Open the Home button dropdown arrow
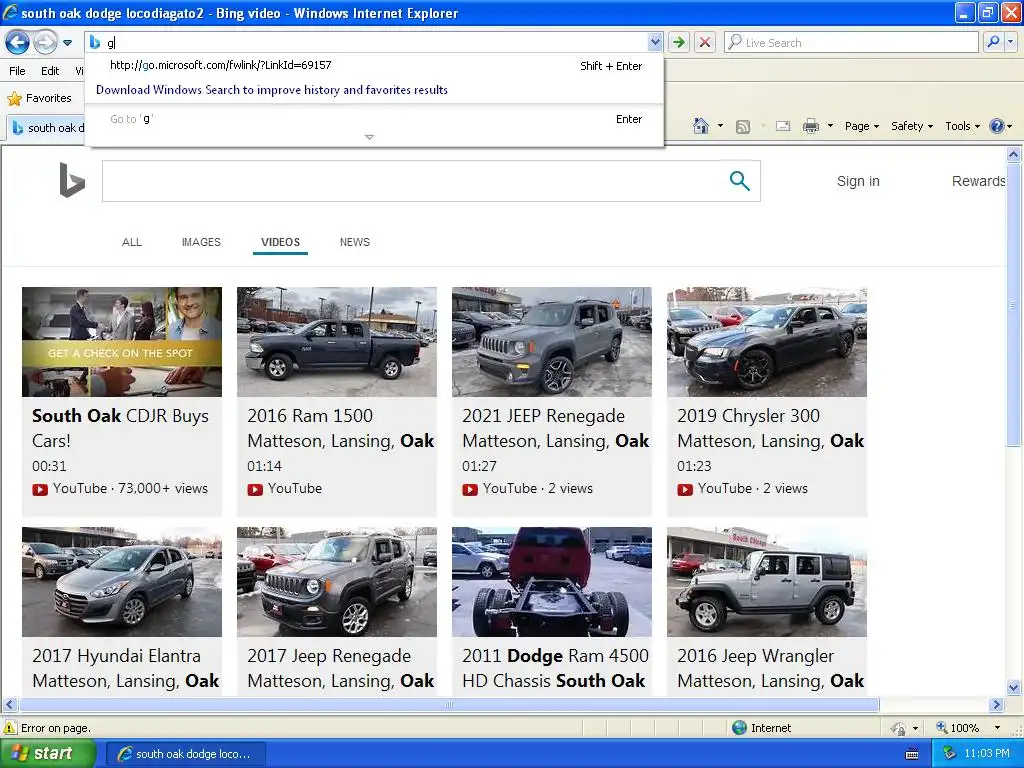The image size is (1024, 768). pos(720,126)
